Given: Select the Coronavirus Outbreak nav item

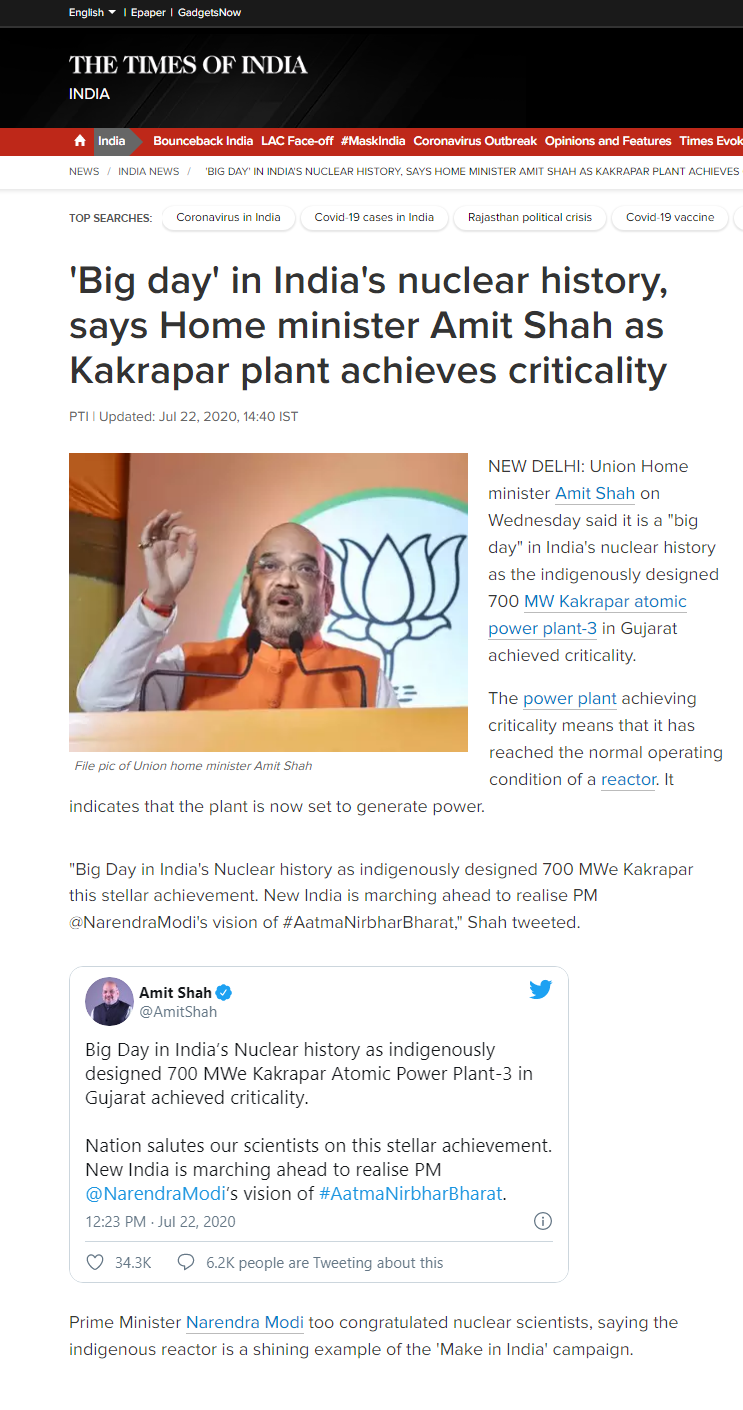Looking at the screenshot, I should (475, 141).
